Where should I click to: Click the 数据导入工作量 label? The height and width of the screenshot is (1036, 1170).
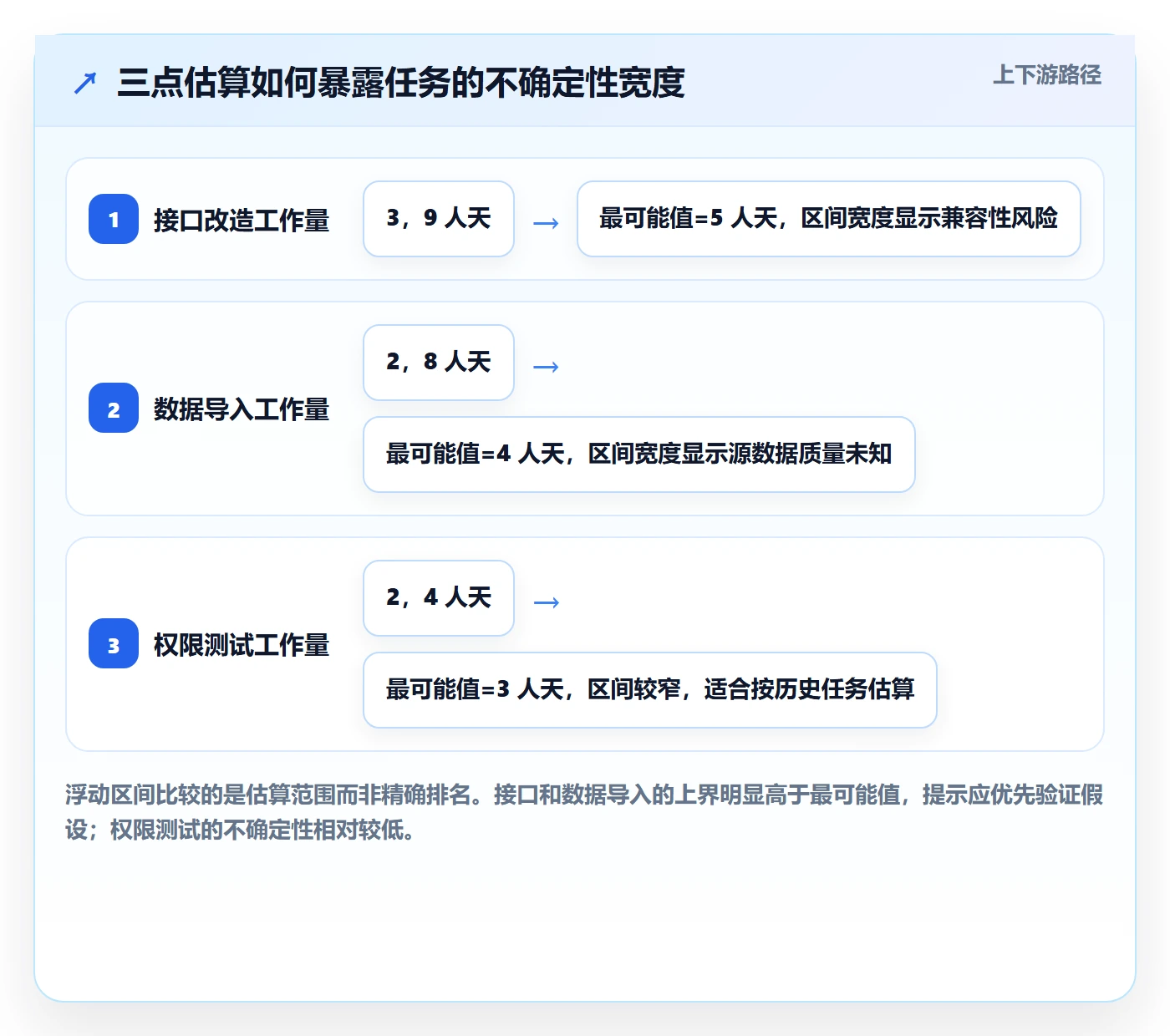242,409
